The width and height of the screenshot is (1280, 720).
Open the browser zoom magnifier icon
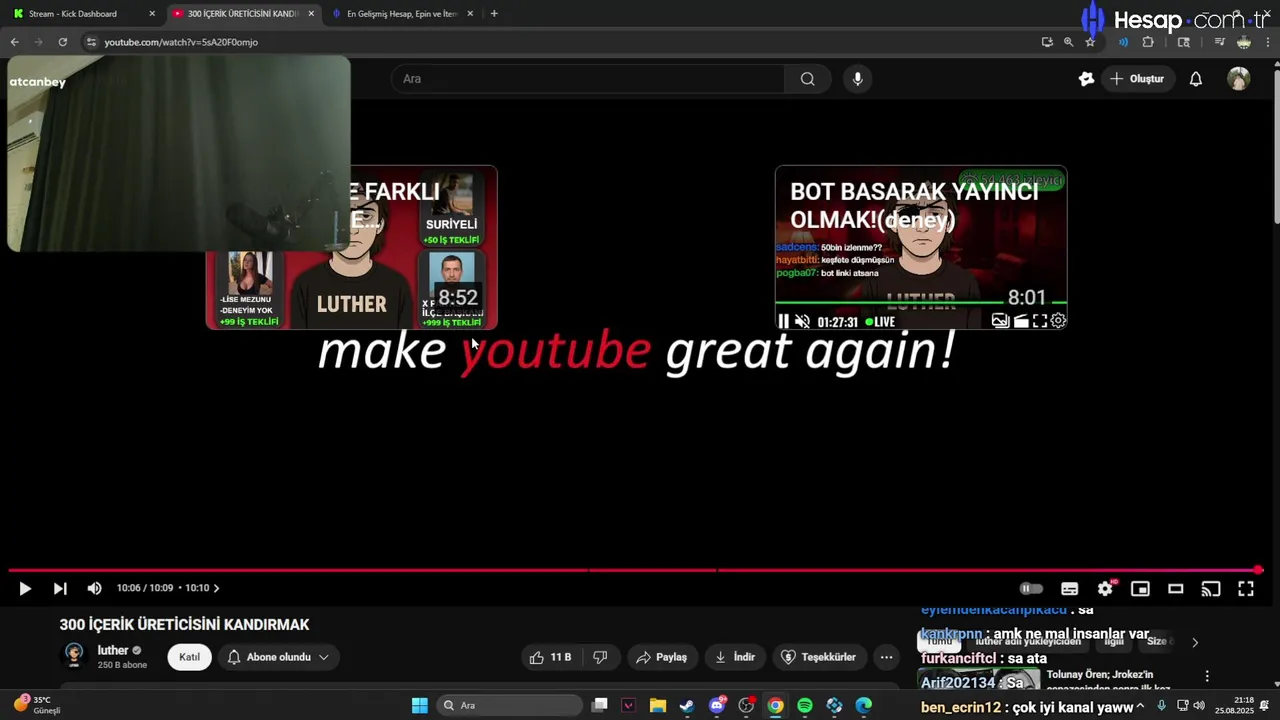[x=1068, y=42]
